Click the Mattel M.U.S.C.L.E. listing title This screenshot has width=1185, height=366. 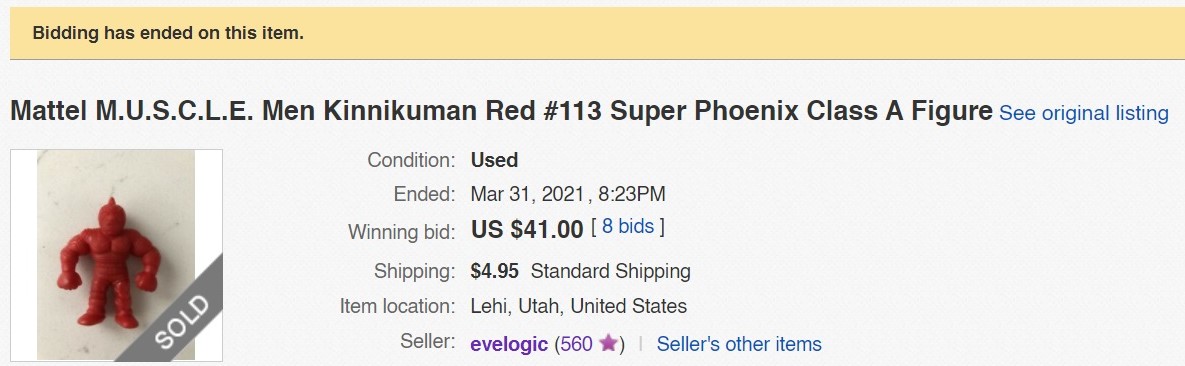(501, 111)
